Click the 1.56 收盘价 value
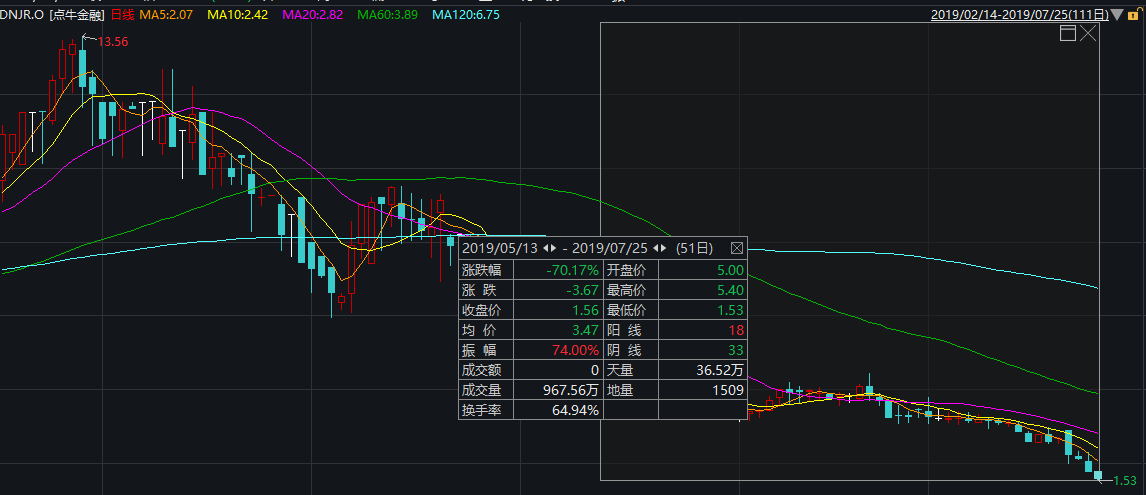This screenshot has width=1146, height=495. click(586, 310)
